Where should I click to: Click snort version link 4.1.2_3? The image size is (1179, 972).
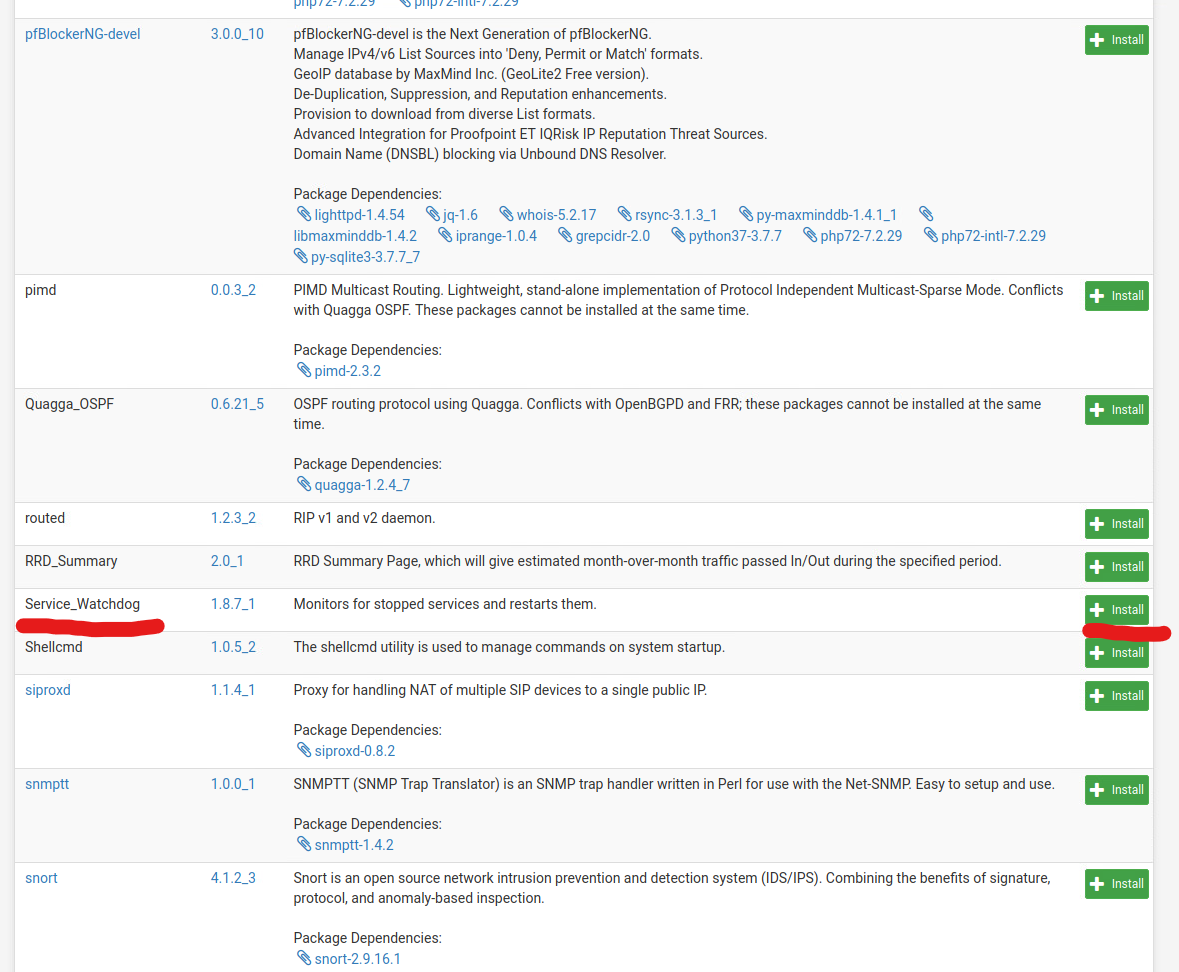[x=233, y=878]
